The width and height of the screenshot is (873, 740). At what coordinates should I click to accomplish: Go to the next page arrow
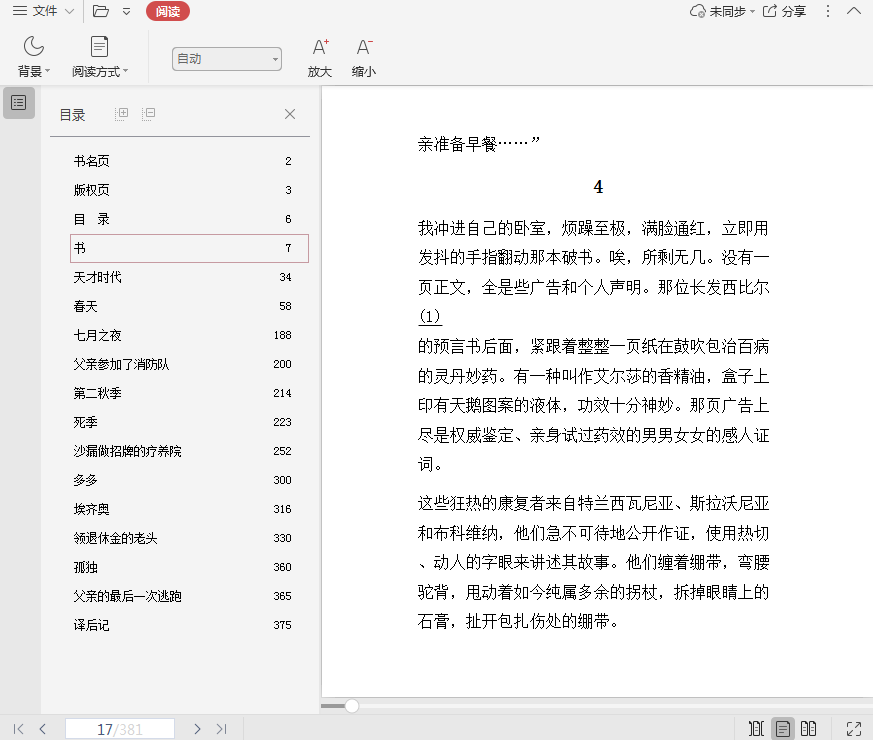click(197, 729)
